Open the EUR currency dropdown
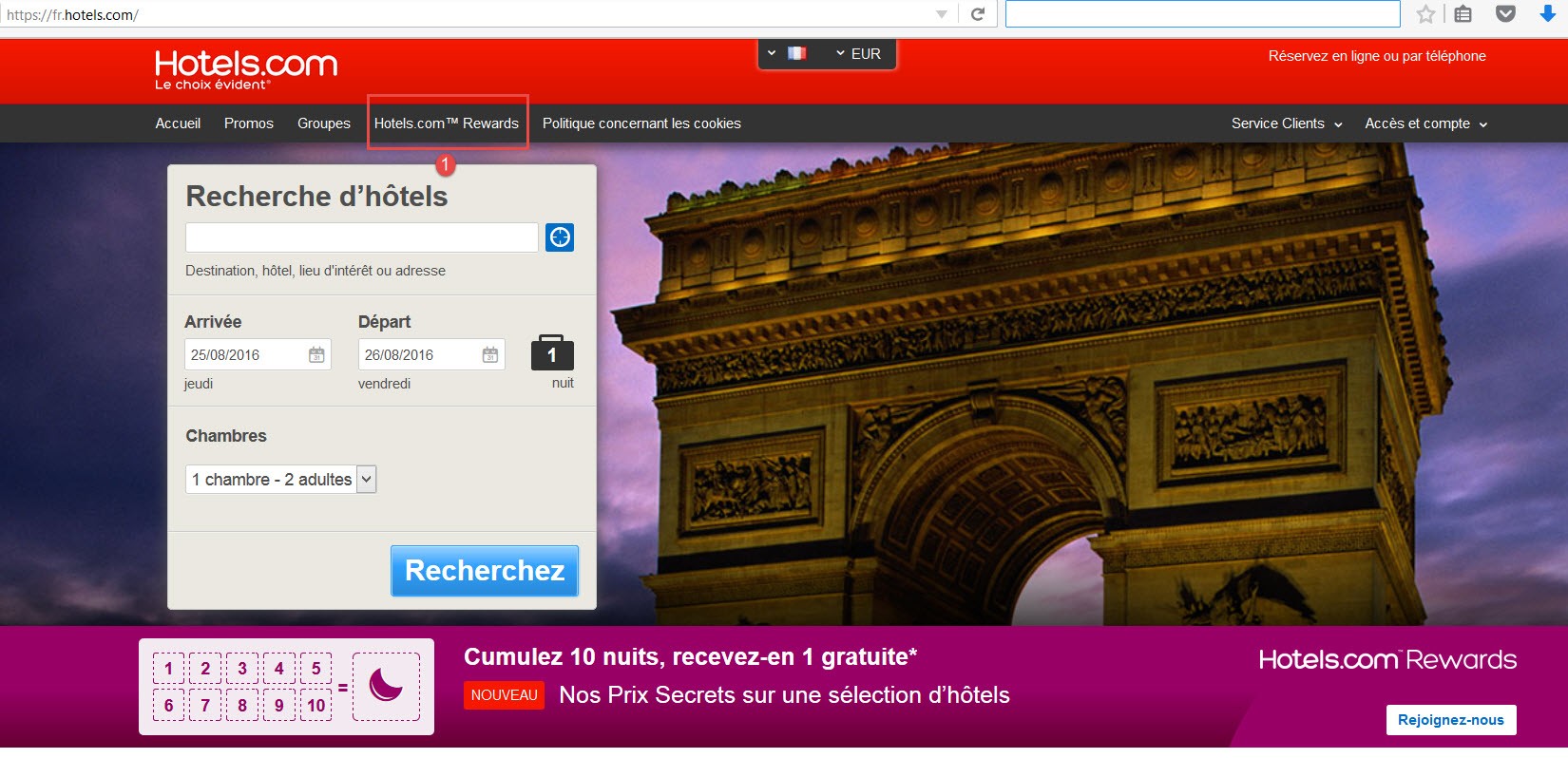The width and height of the screenshot is (1568, 758). pos(858,54)
